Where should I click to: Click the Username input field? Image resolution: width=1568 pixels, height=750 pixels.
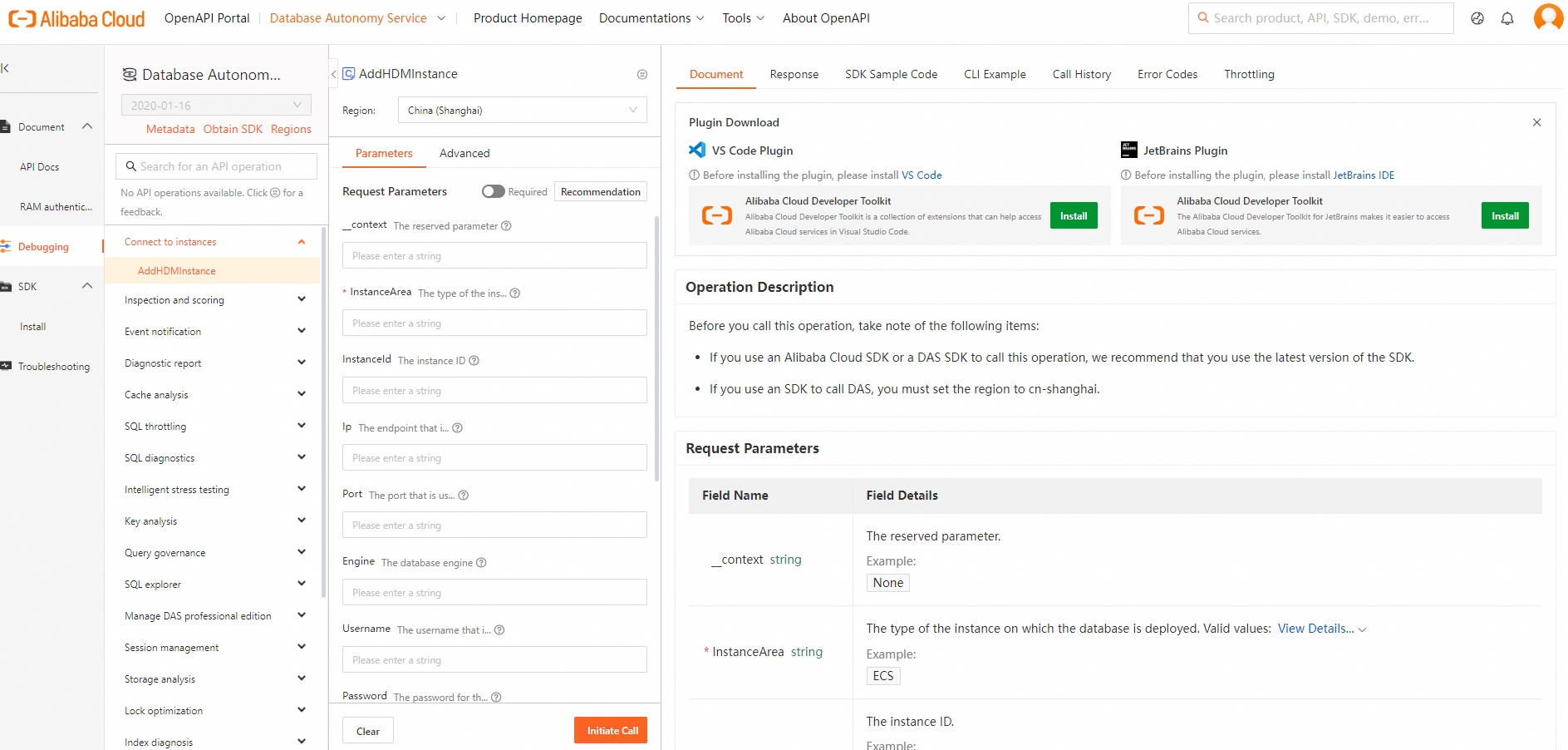coord(494,659)
